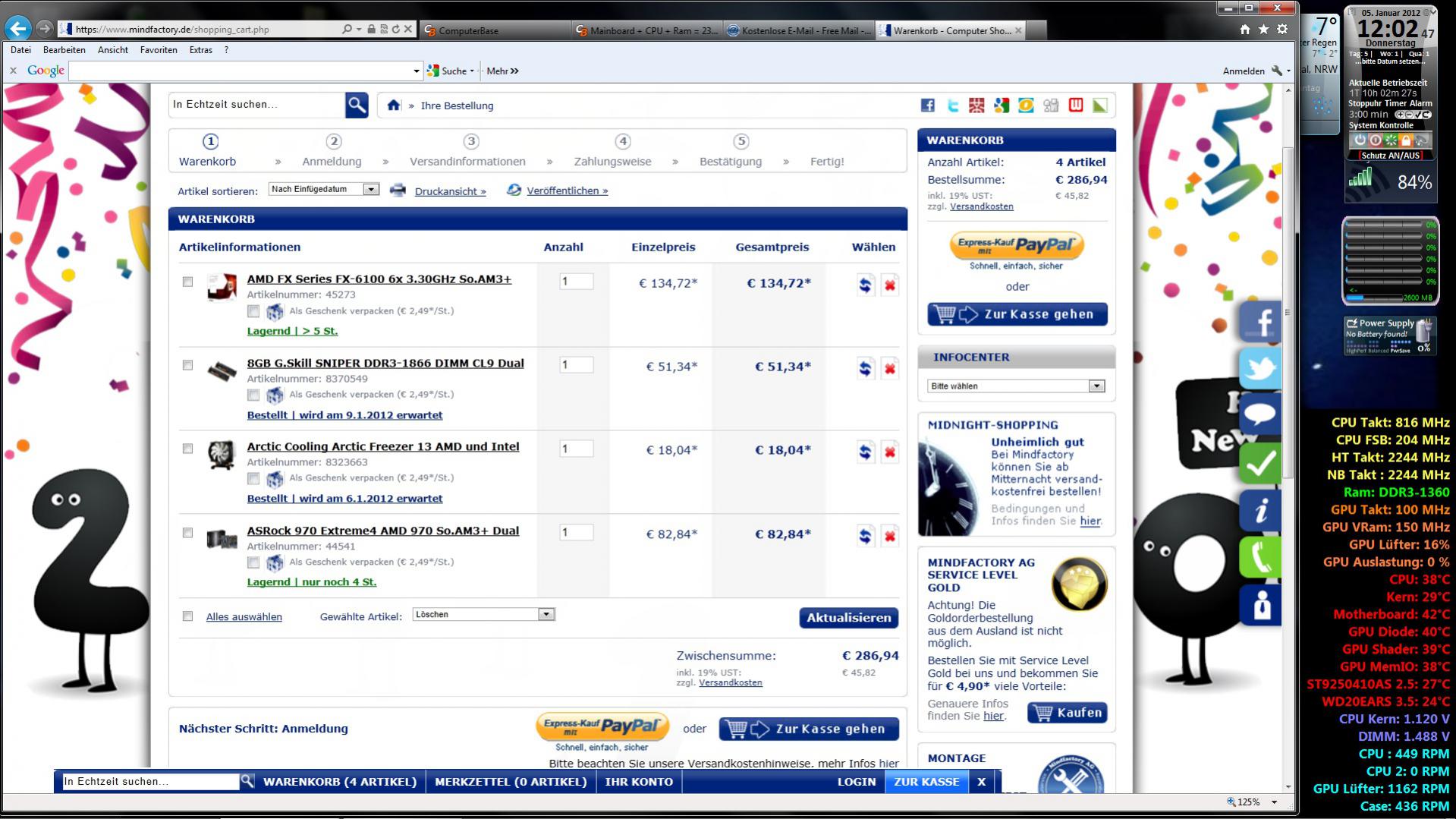Open the green phone side tab
The image size is (1456, 819).
pyautogui.click(x=1261, y=558)
